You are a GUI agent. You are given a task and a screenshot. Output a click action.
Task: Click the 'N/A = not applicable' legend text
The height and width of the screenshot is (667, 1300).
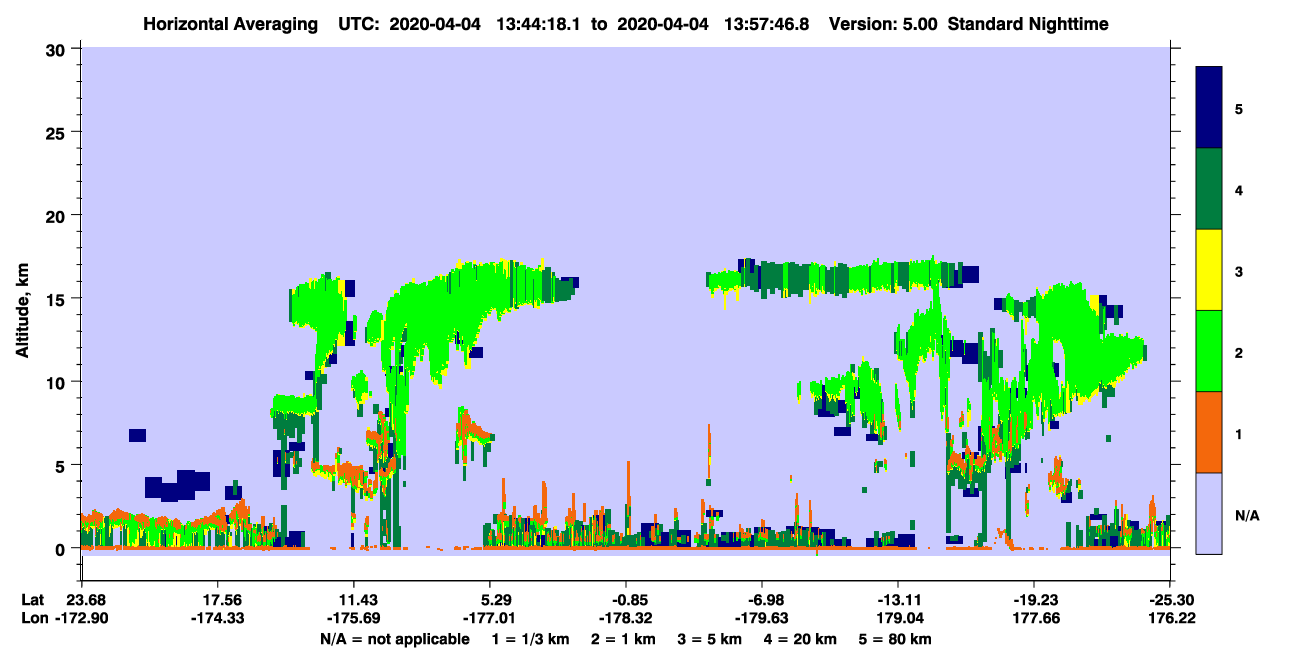tap(395, 639)
